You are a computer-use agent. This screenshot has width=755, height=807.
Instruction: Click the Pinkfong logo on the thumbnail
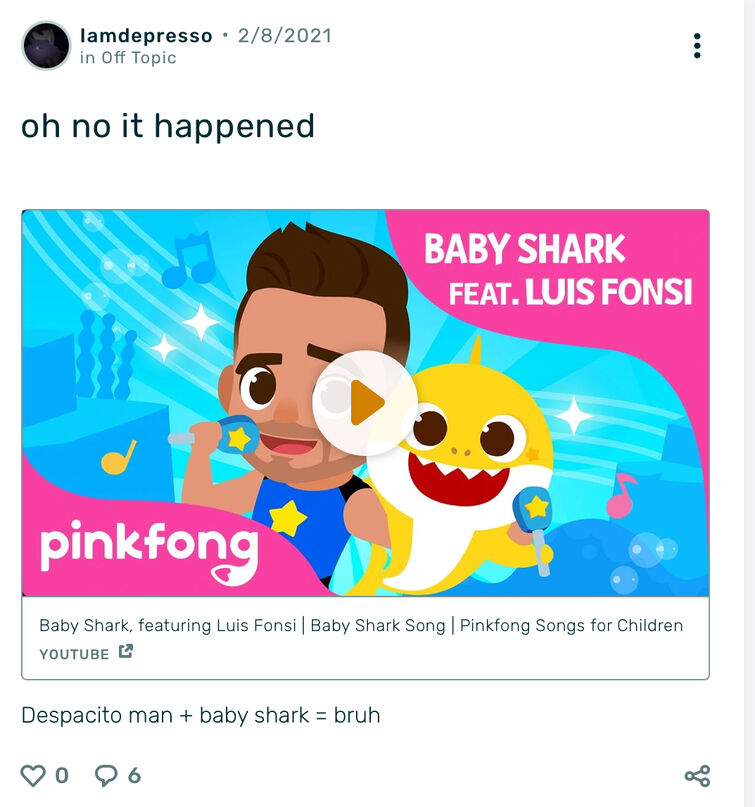click(x=148, y=547)
